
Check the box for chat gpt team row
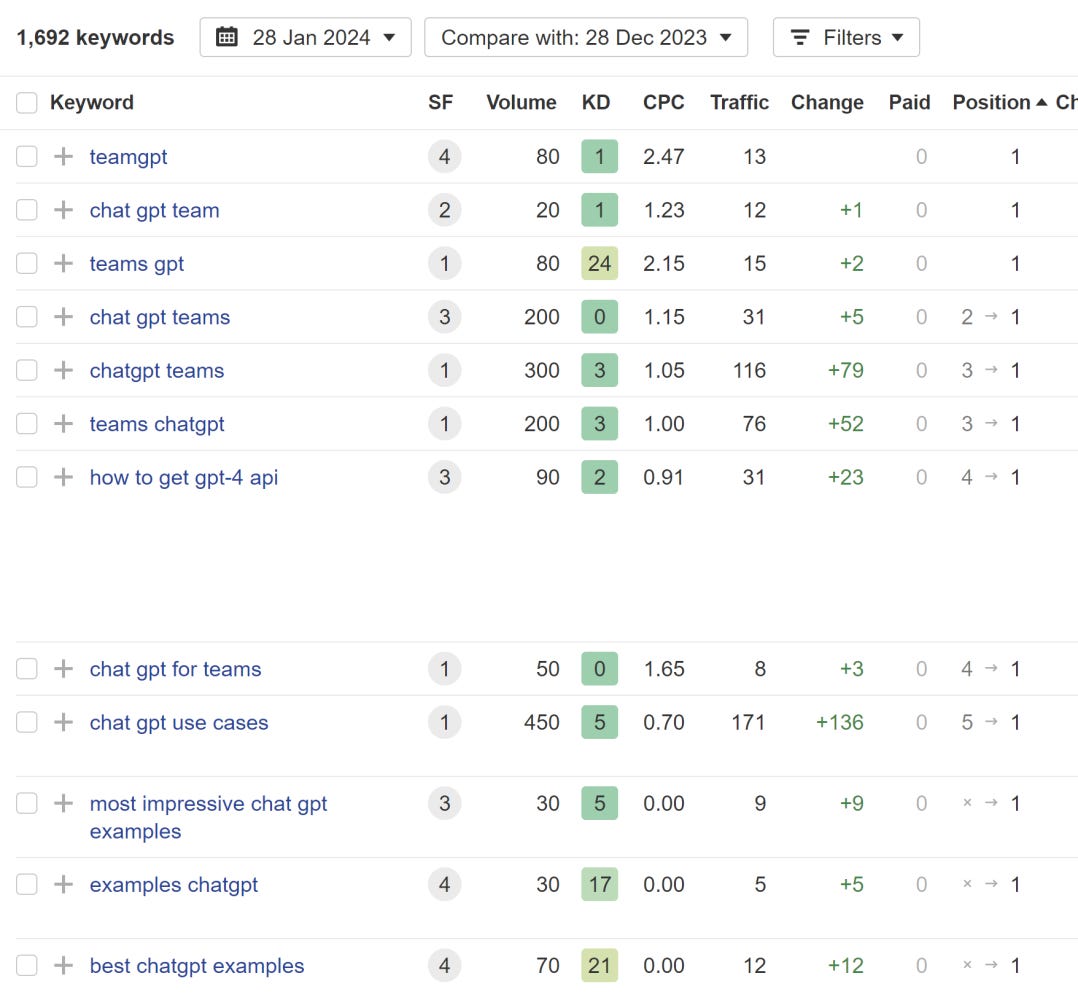[x=27, y=210]
